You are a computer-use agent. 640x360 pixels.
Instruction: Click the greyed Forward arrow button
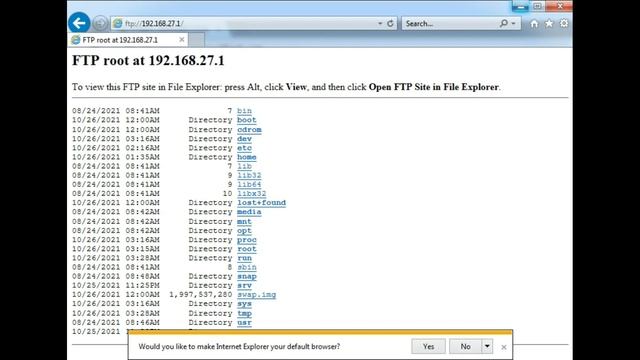click(100, 23)
